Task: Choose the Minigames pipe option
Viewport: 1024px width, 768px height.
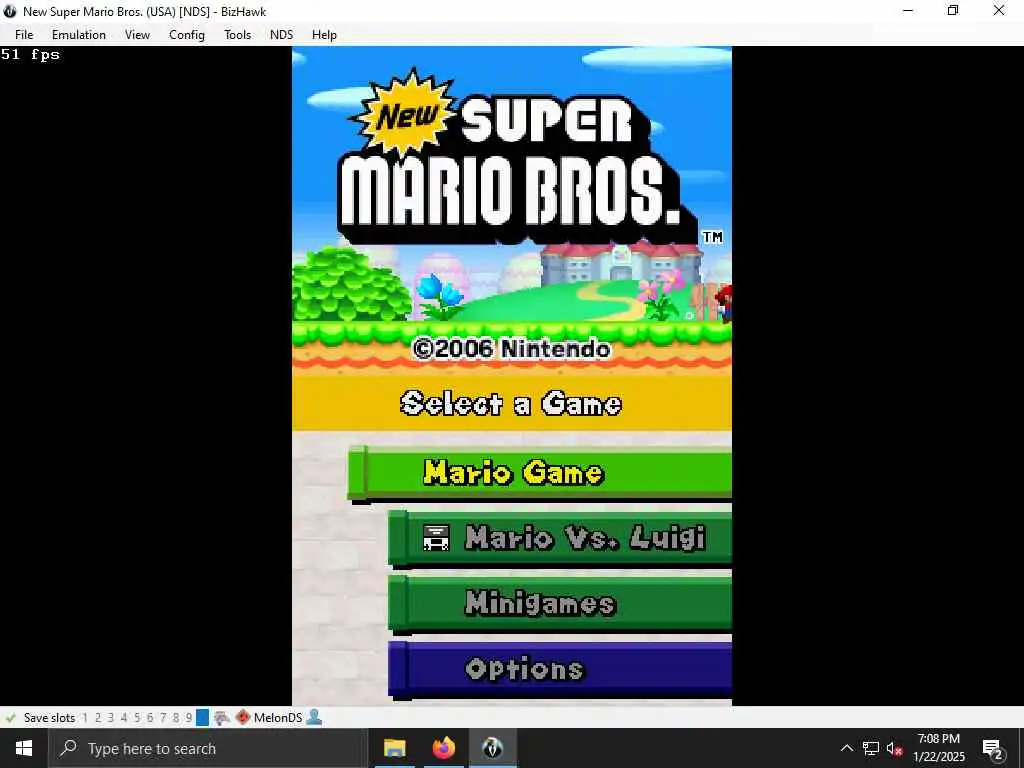Action: pyautogui.click(x=560, y=603)
